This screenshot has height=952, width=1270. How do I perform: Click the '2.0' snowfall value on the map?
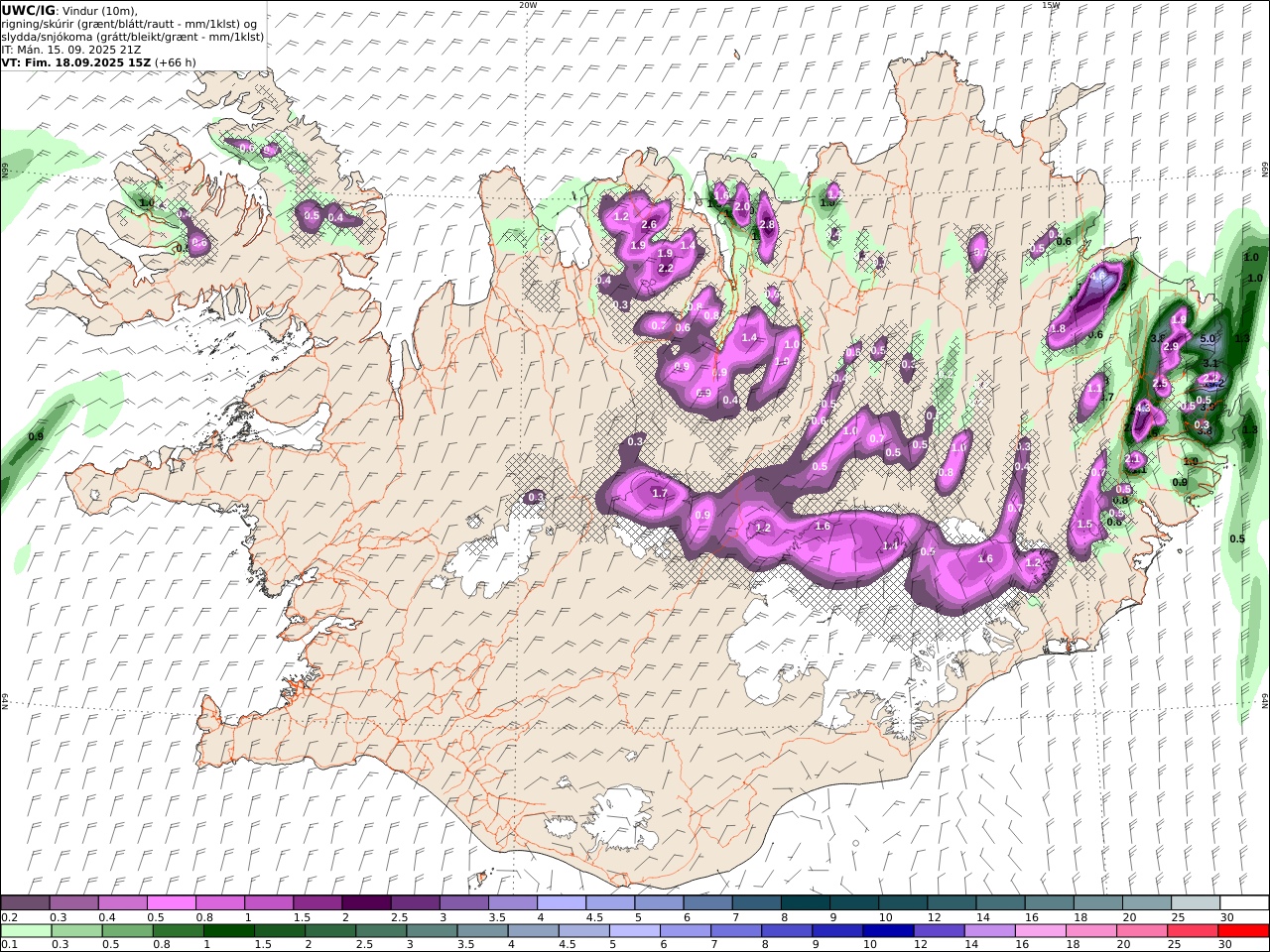[x=741, y=206]
